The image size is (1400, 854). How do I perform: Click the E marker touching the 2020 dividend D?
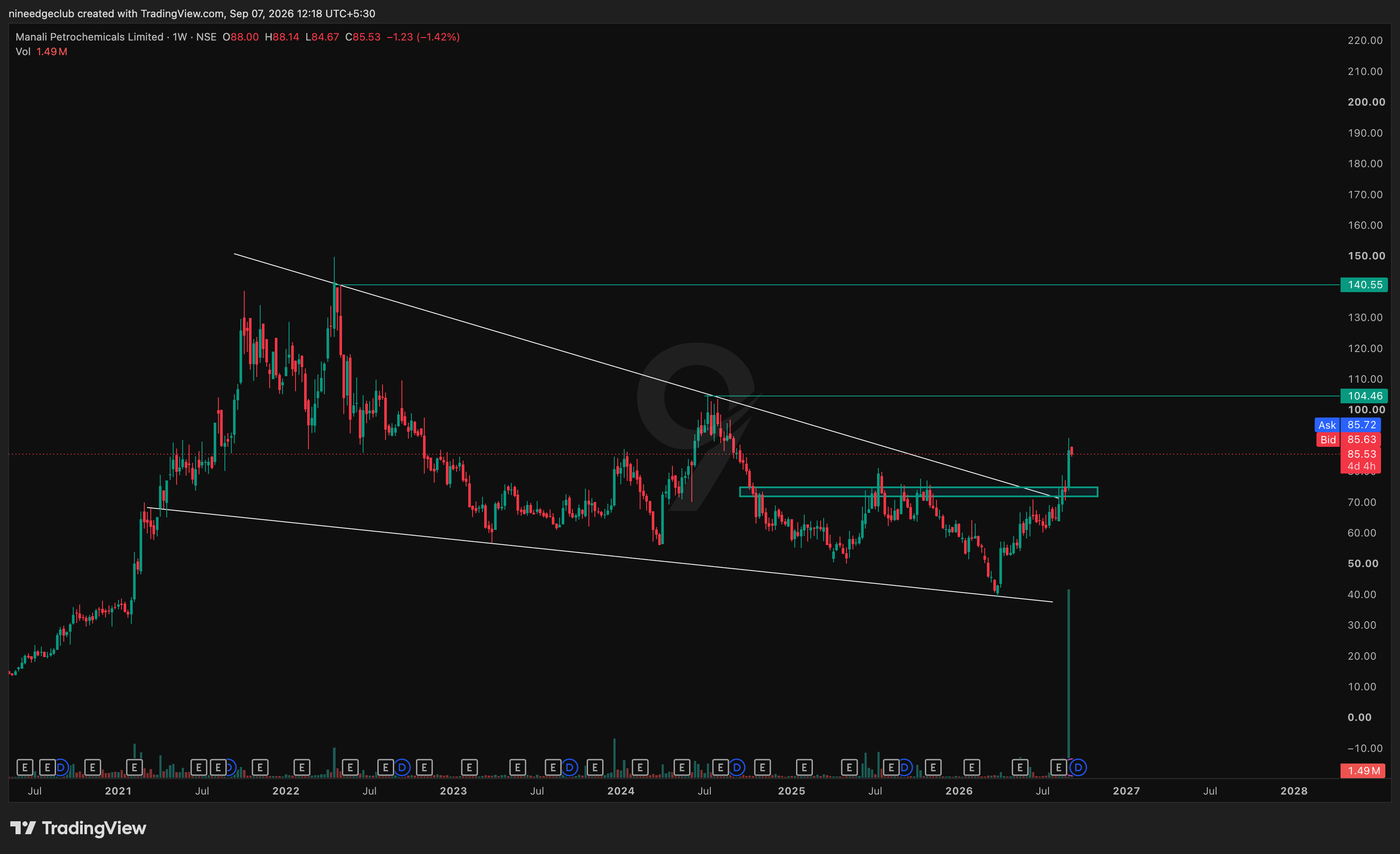(47, 768)
